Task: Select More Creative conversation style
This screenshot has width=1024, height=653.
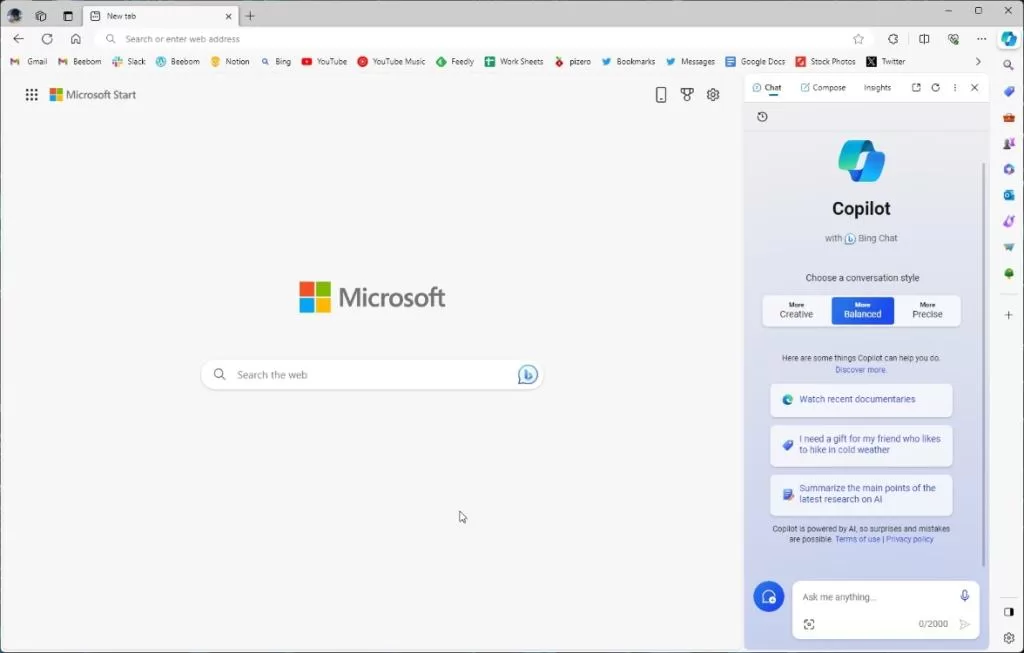Action: click(x=796, y=311)
